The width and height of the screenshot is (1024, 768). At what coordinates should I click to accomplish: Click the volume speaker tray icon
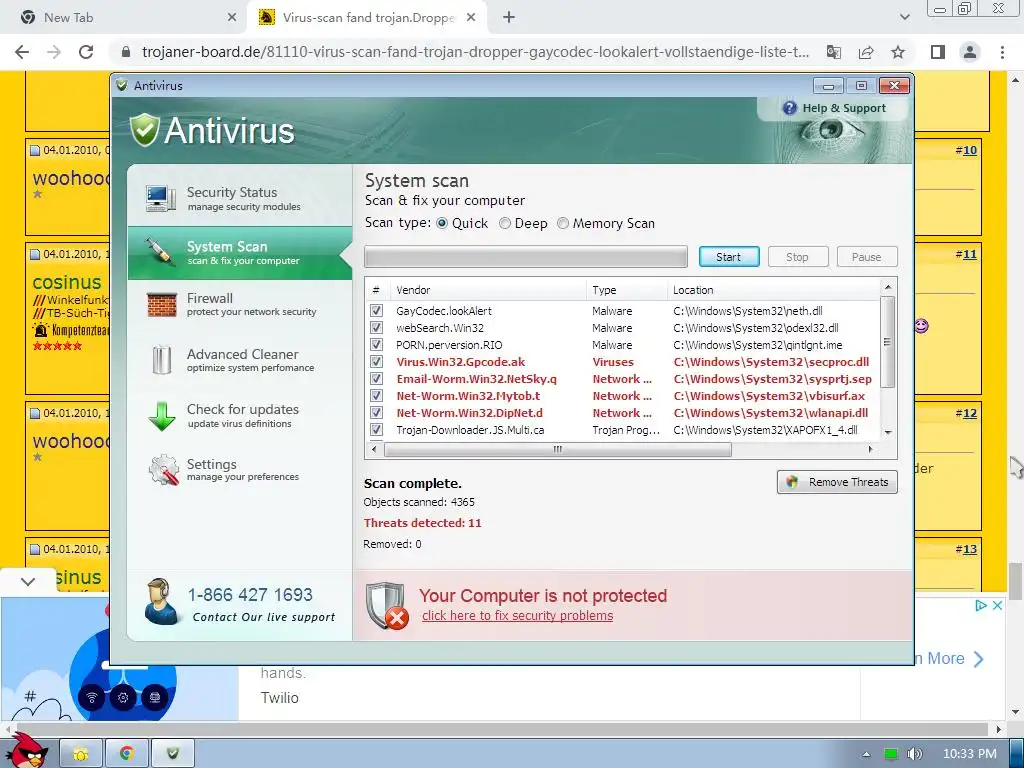click(914, 754)
